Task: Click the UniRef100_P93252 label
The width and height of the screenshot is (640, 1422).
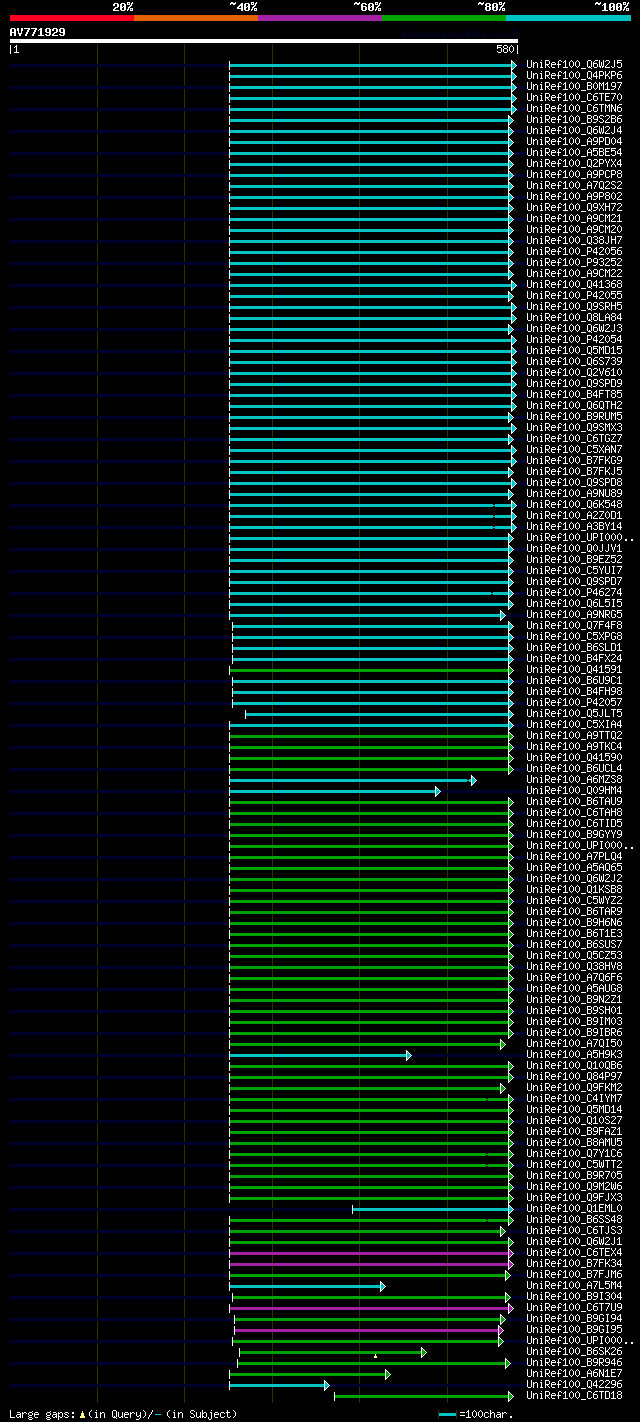Action: (x=574, y=263)
